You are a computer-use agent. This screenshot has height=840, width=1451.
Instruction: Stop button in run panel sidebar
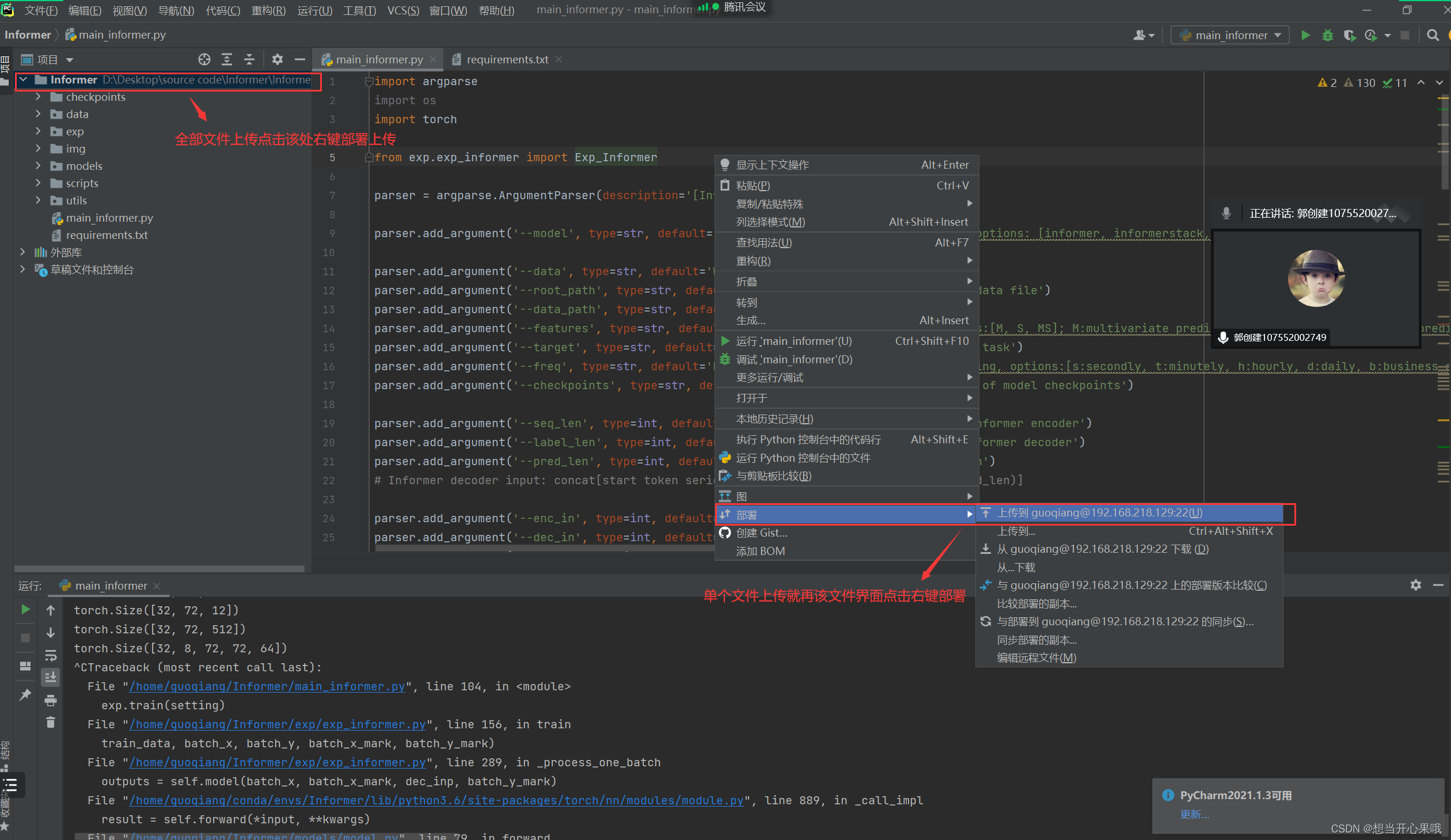(x=25, y=638)
